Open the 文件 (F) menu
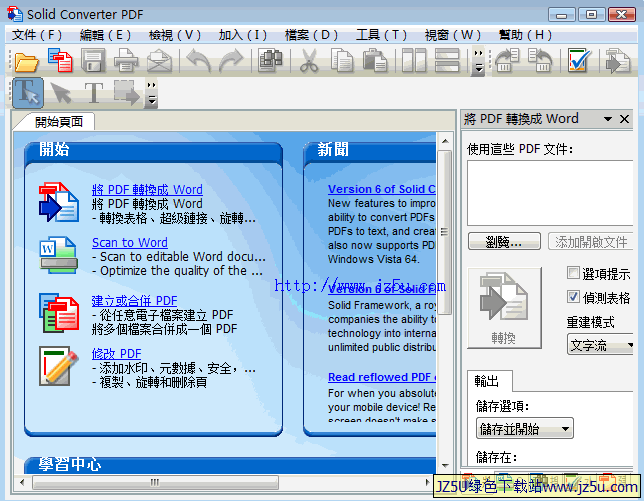 pos(37,35)
